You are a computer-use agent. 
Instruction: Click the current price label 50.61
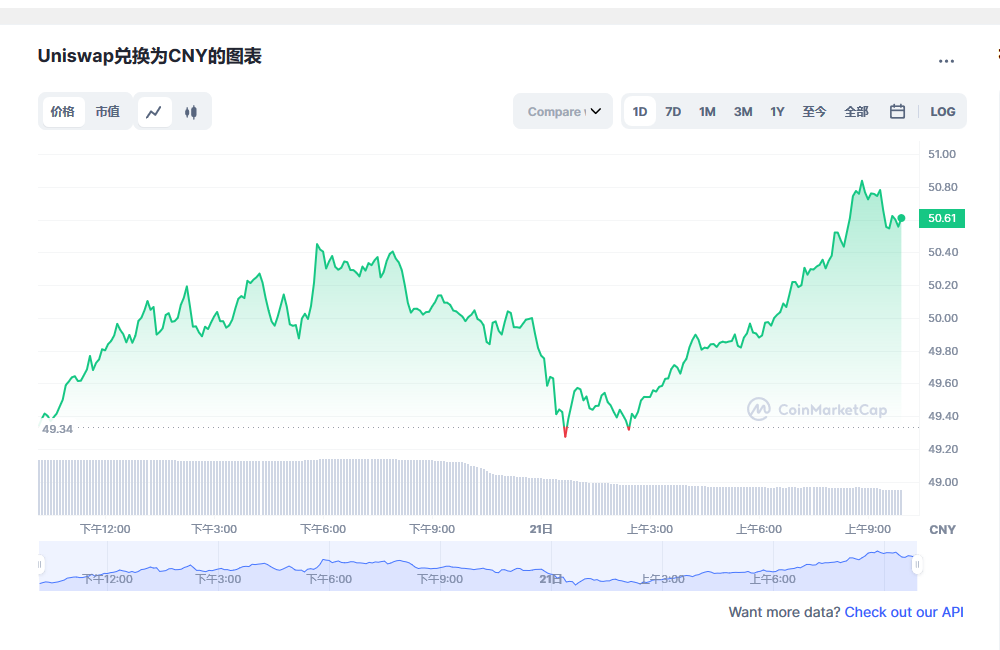[942, 218]
